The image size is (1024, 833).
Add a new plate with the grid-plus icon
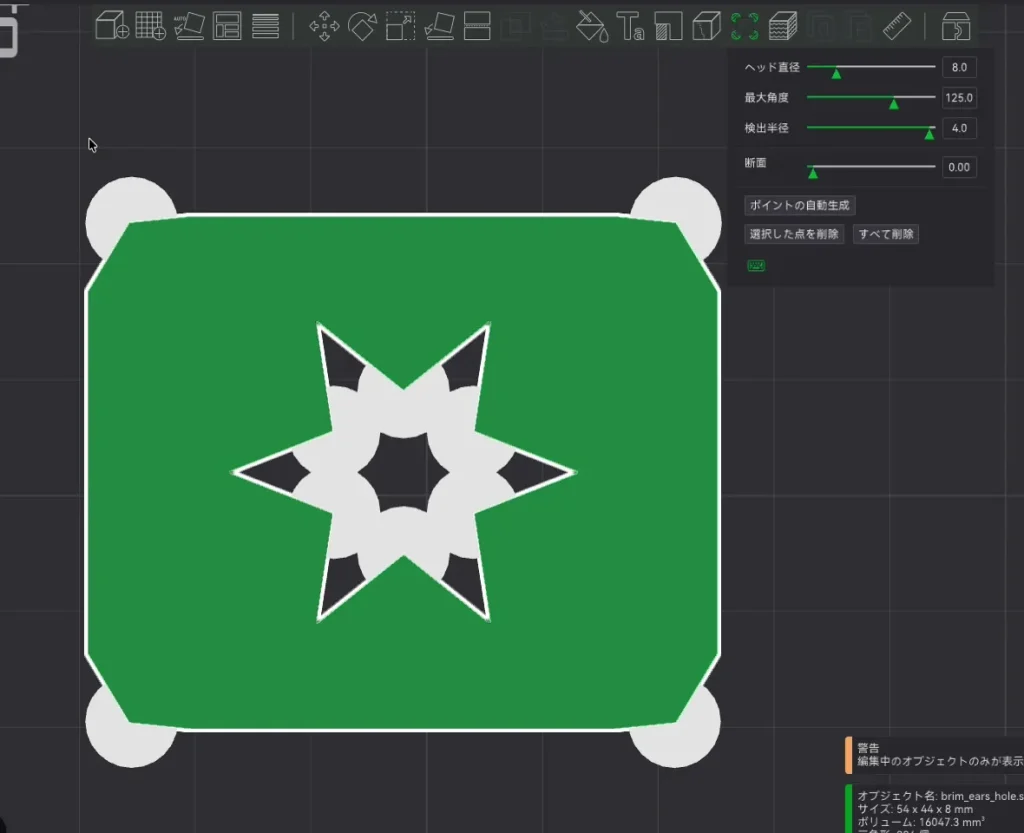pos(150,26)
